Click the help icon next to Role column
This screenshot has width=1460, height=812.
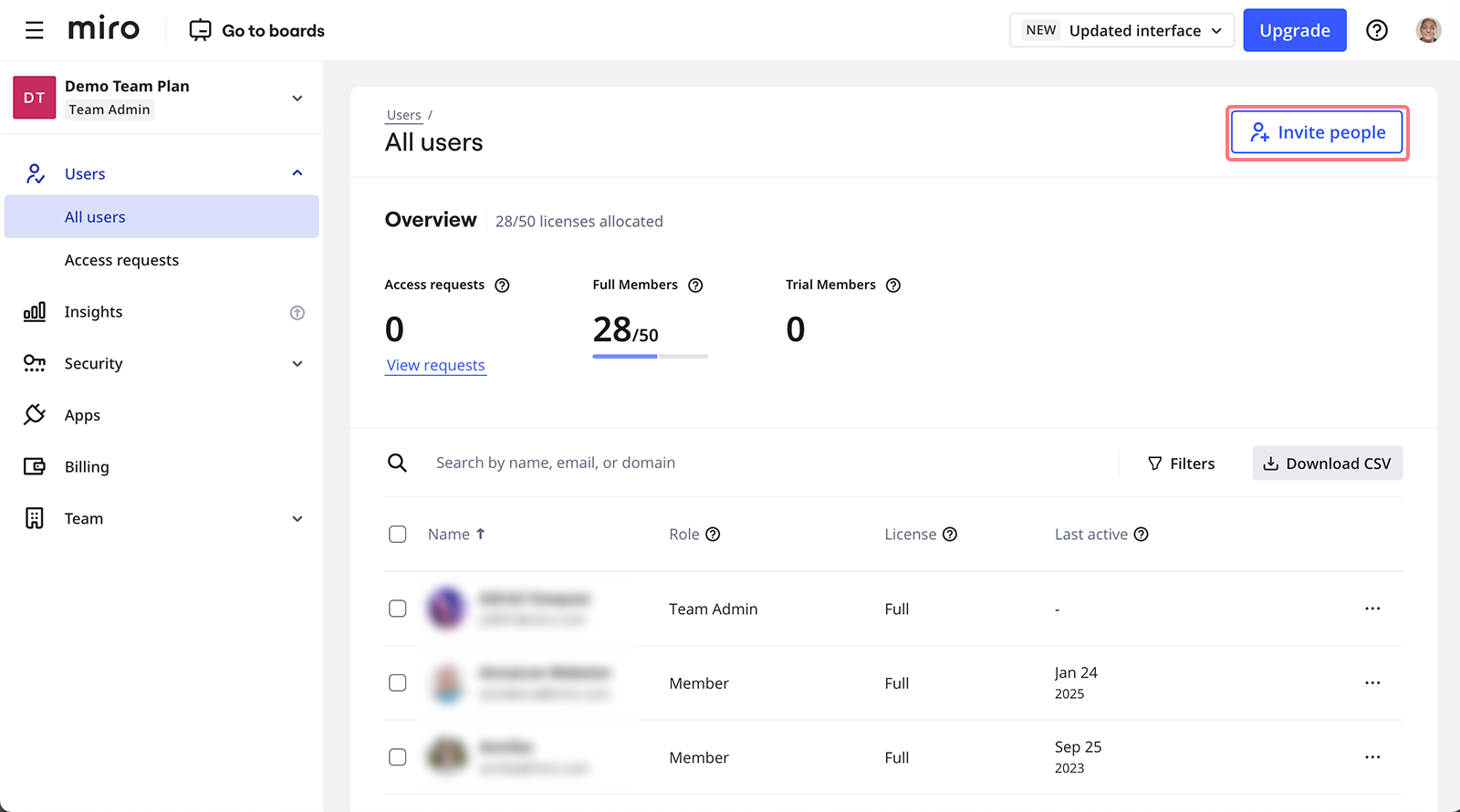click(x=713, y=535)
